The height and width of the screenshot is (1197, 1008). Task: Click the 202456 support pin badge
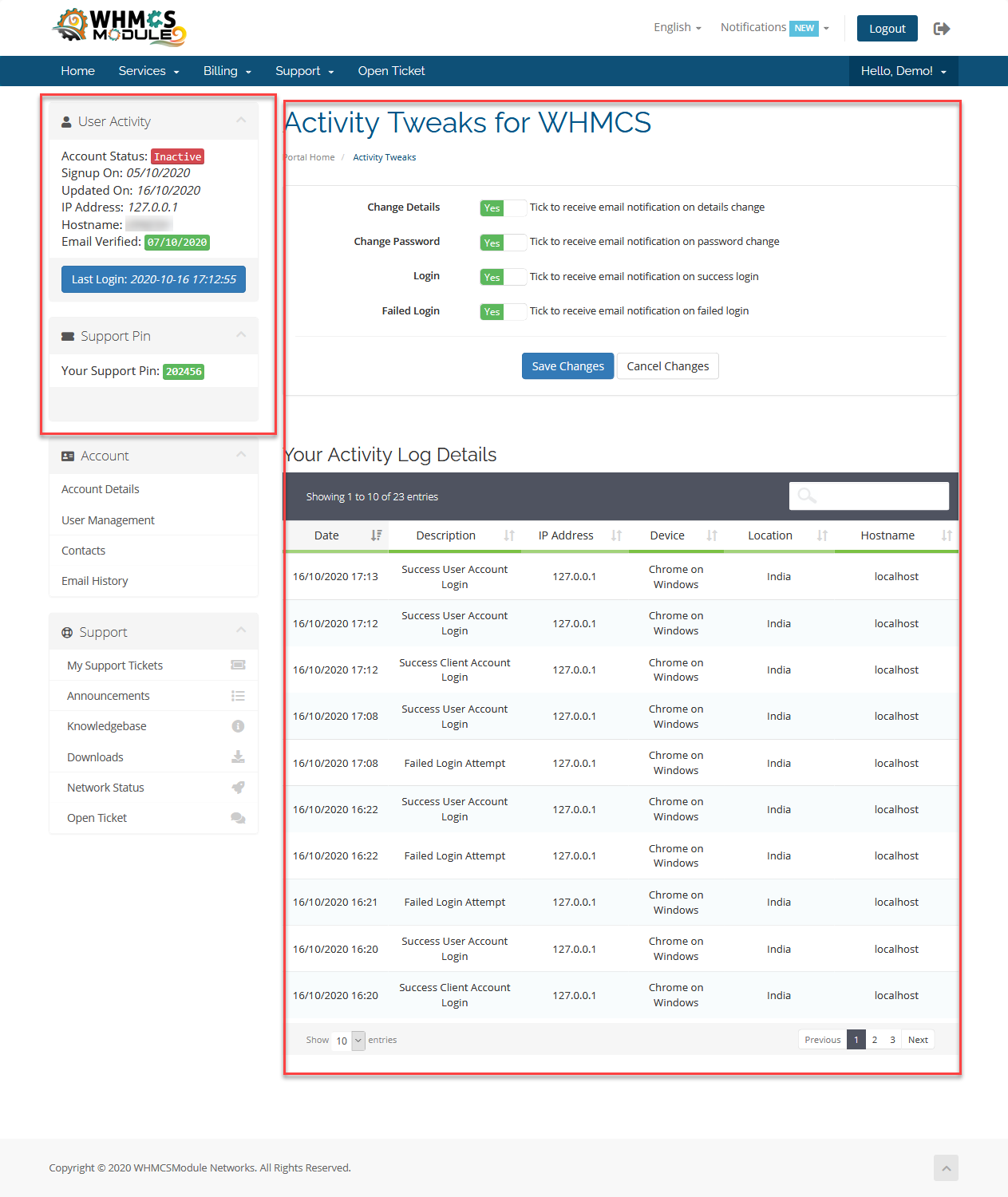(184, 372)
